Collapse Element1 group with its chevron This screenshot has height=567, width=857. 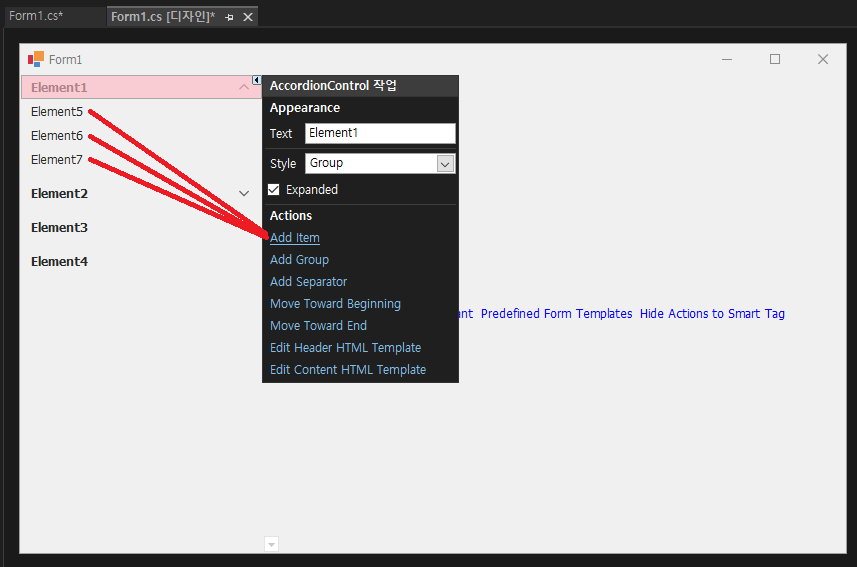click(x=244, y=87)
